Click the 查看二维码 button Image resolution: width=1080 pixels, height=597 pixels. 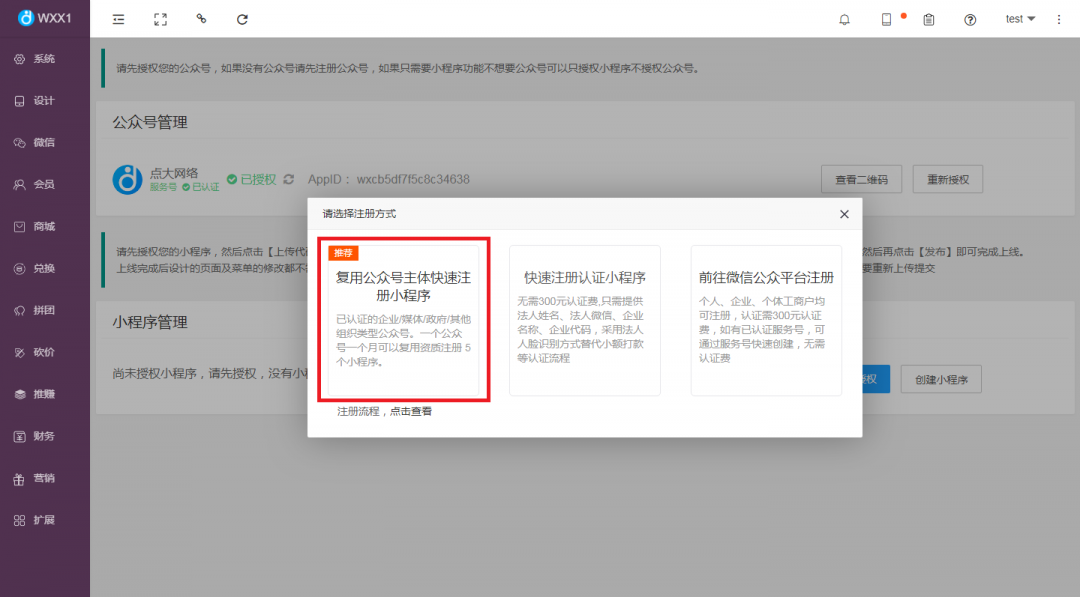point(863,179)
